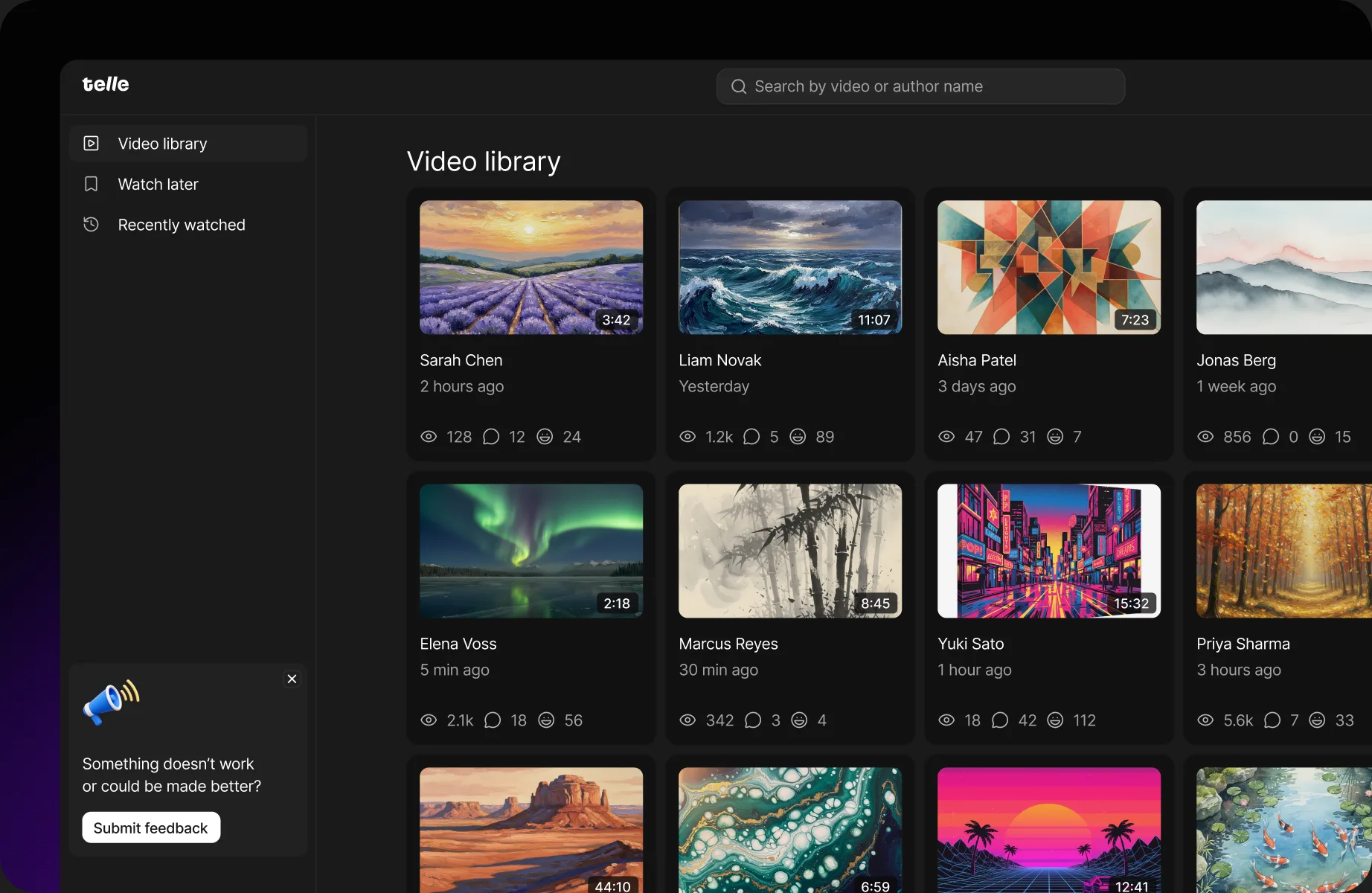Click comments icon on Liam Novak card

[x=751, y=437]
